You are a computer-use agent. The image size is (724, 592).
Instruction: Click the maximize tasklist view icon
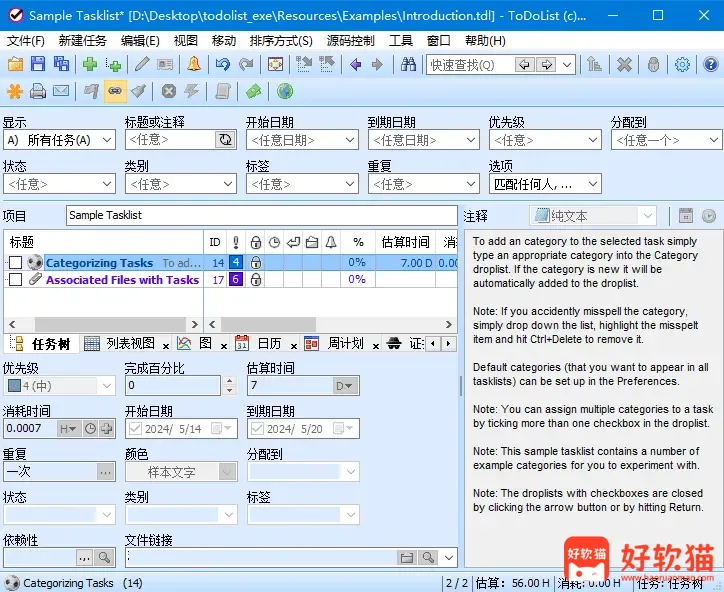tap(275, 64)
